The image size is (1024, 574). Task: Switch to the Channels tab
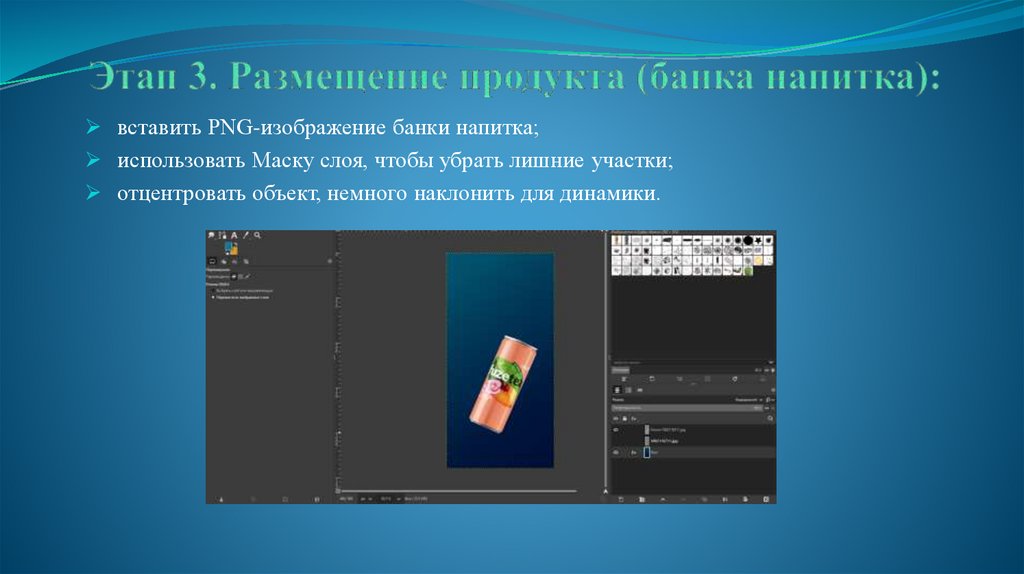pos(628,390)
